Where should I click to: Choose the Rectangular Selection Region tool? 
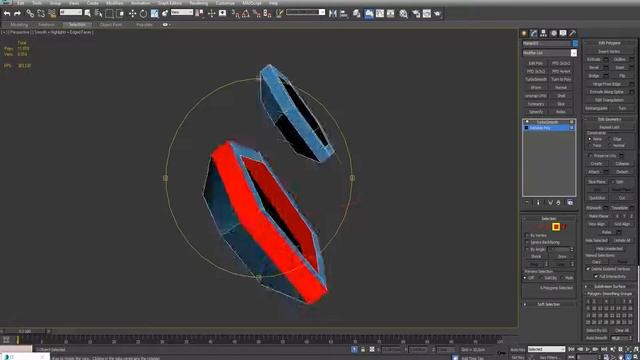click(109, 13)
